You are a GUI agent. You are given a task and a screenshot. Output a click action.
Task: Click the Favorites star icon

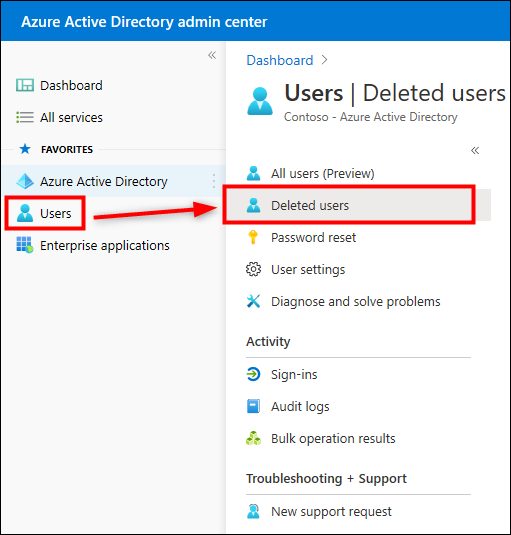pyautogui.click(x=25, y=149)
